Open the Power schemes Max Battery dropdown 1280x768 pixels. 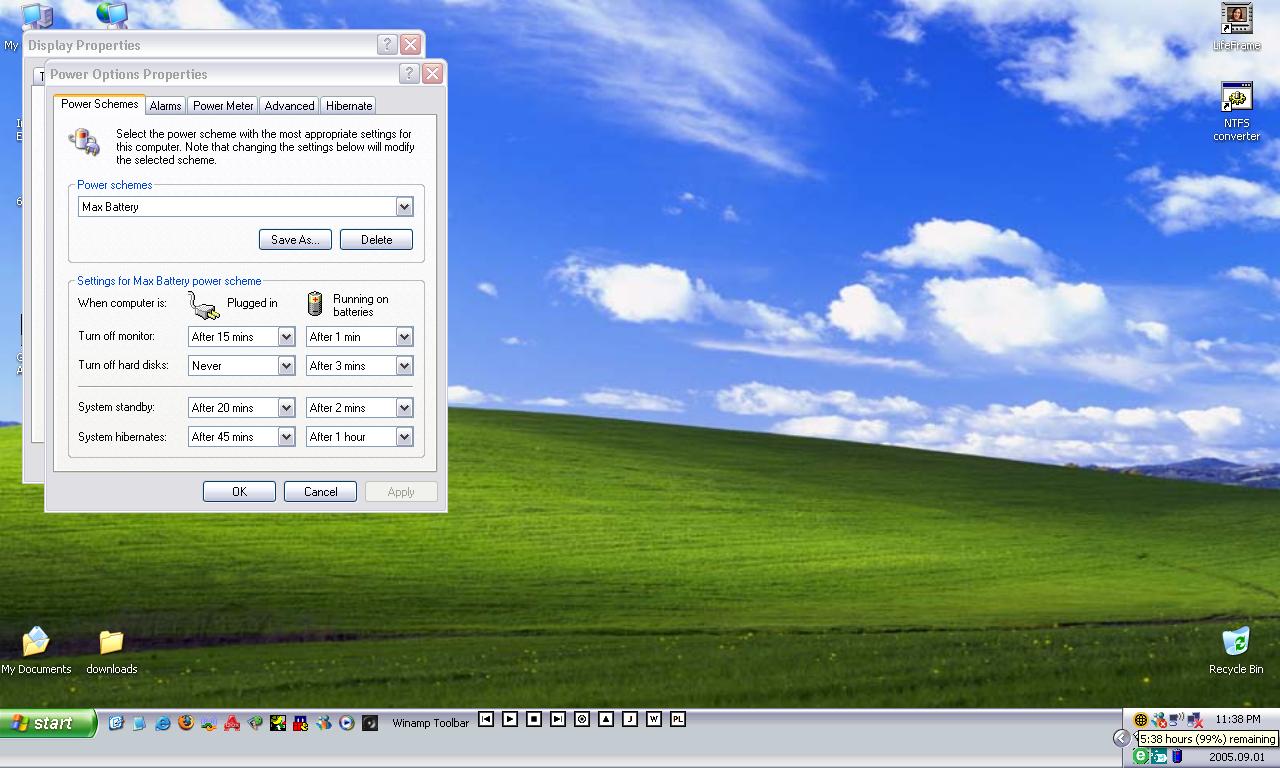[404, 207]
